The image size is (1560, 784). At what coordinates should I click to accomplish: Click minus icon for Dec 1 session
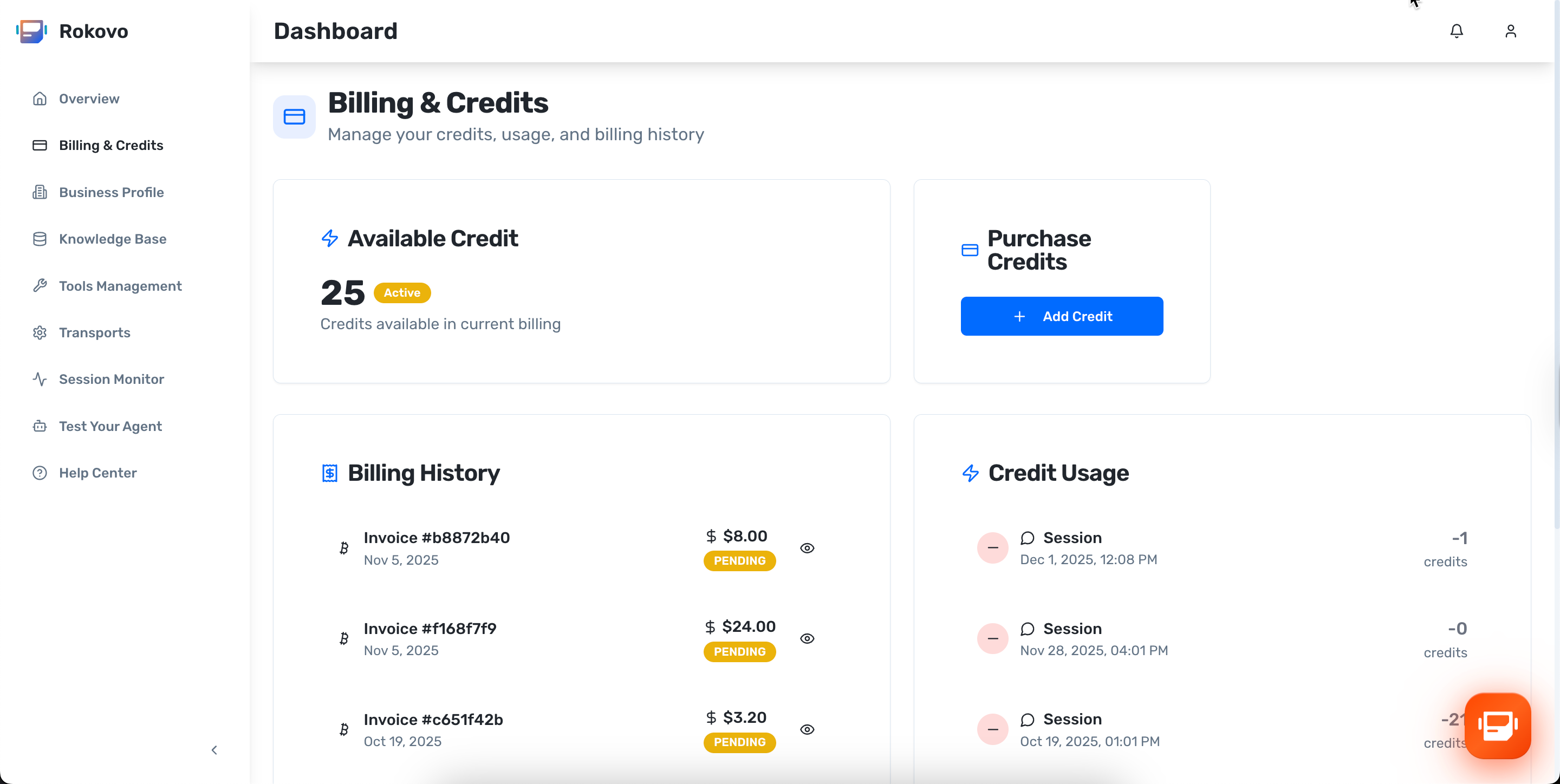(992, 547)
